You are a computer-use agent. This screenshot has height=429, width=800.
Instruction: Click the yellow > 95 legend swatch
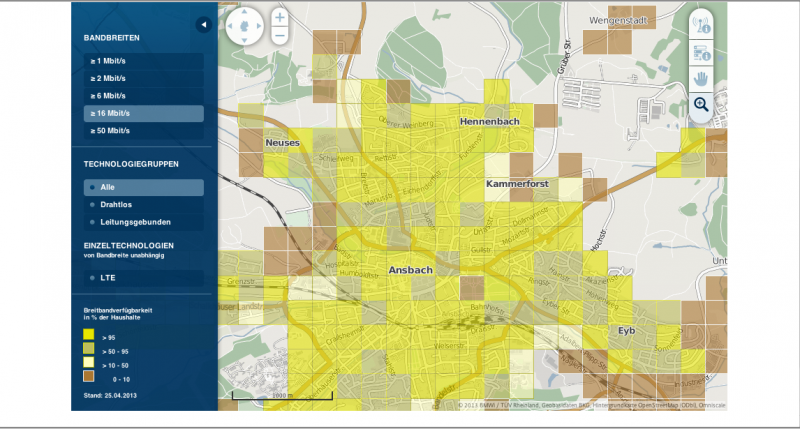(89, 335)
